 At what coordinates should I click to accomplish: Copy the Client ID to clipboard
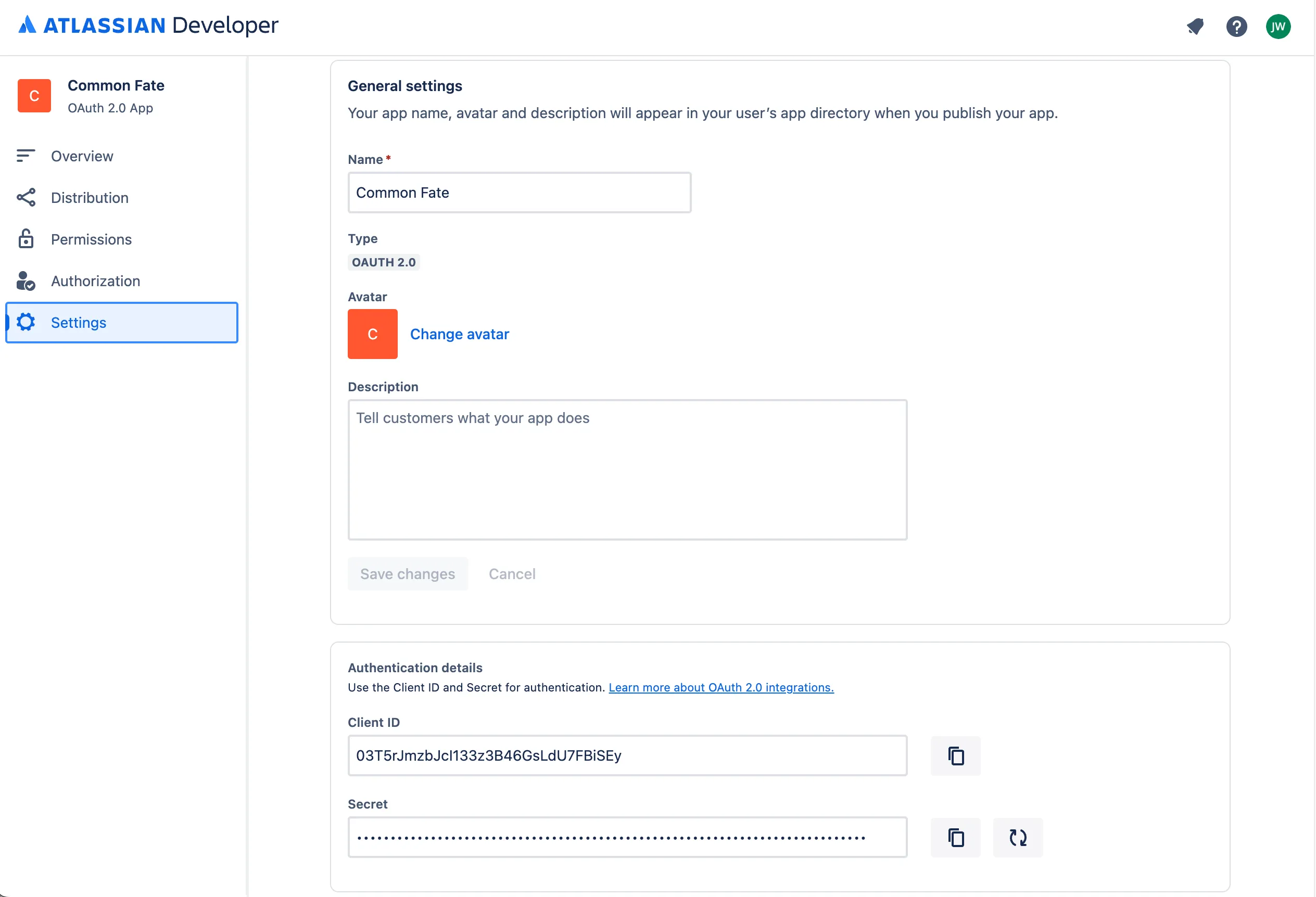coord(955,755)
